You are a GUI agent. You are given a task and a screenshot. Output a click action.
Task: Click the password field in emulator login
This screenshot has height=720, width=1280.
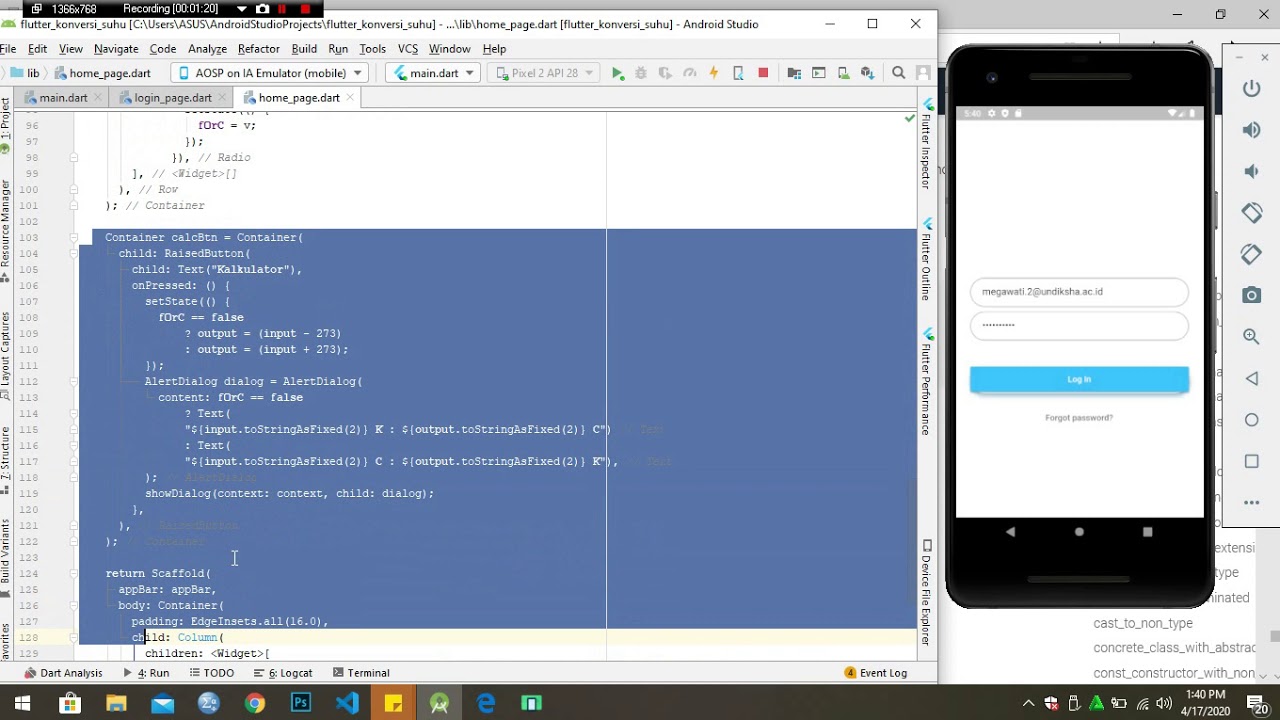coord(1079,325)
